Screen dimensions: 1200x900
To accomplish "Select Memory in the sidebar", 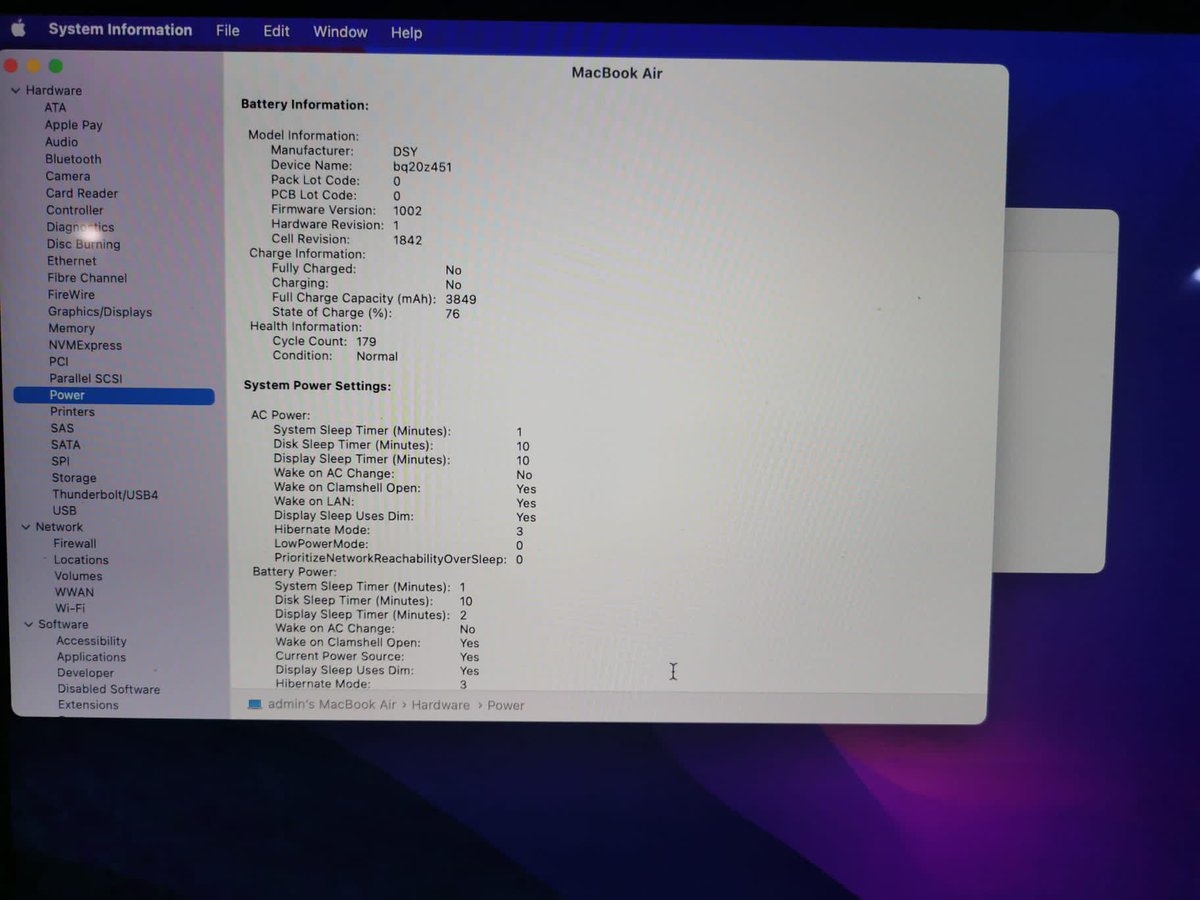I will click(71, 328).
